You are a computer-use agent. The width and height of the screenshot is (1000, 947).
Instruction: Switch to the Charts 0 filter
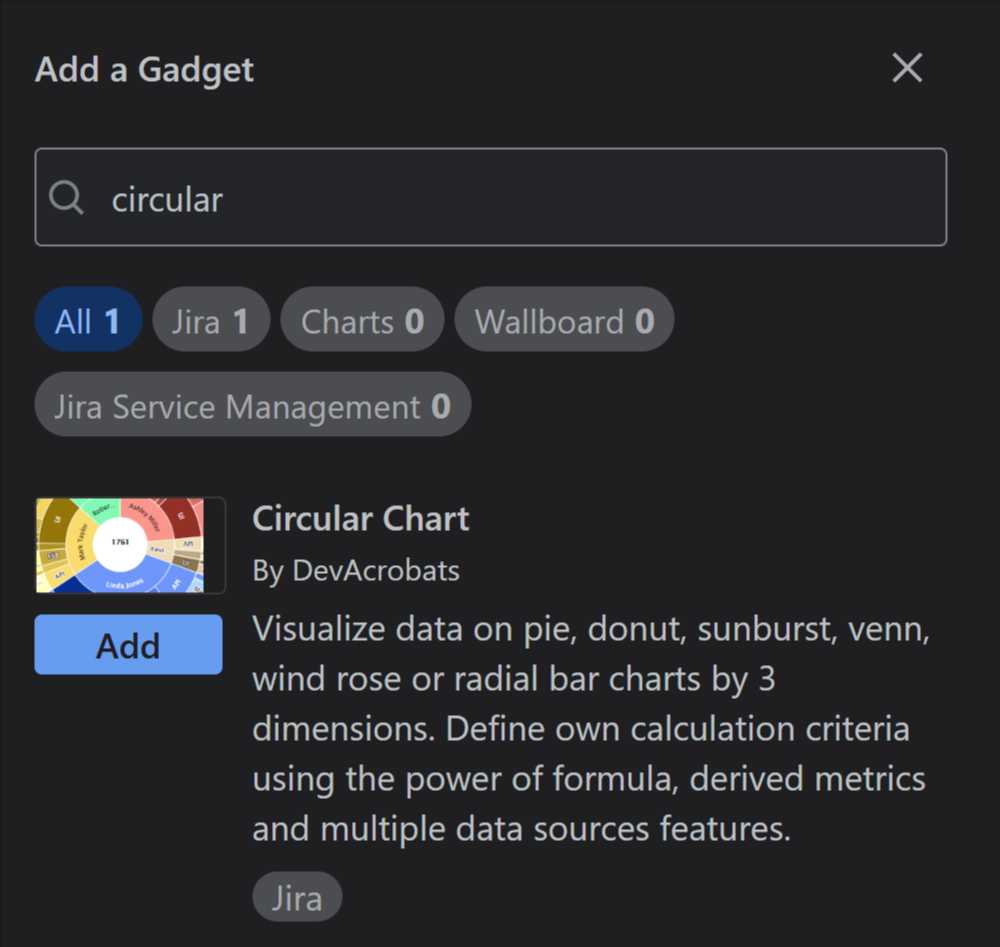click(x=362, y=319)
